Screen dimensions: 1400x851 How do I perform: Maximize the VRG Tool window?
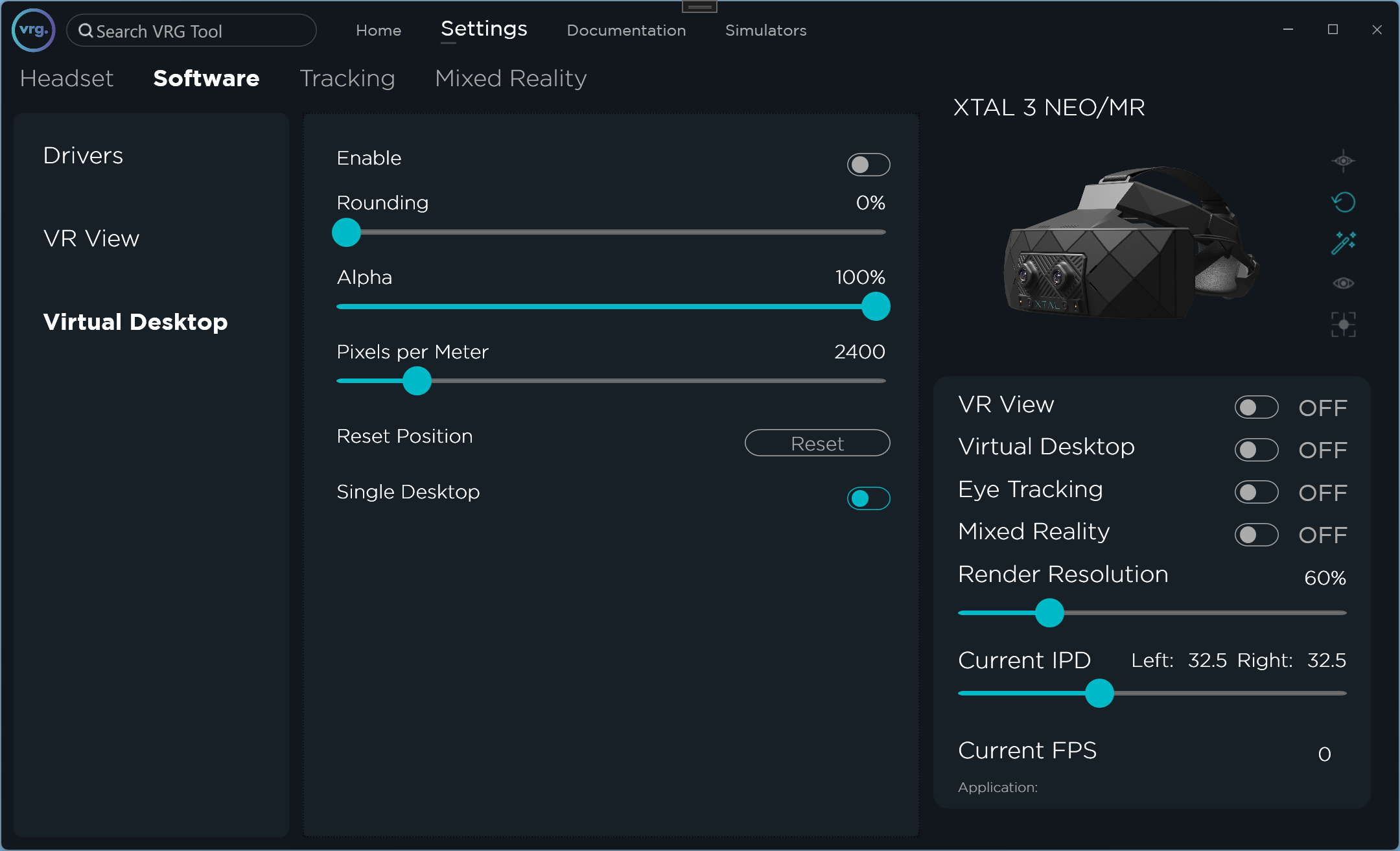1333,30
